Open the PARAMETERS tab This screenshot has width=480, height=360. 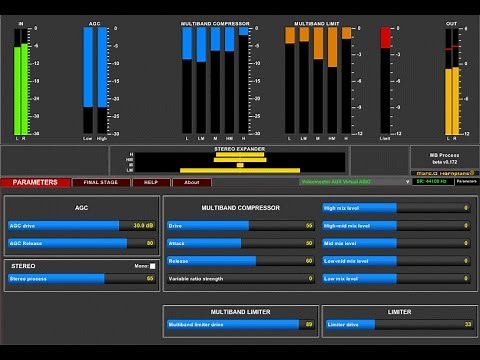click(35, 182)
